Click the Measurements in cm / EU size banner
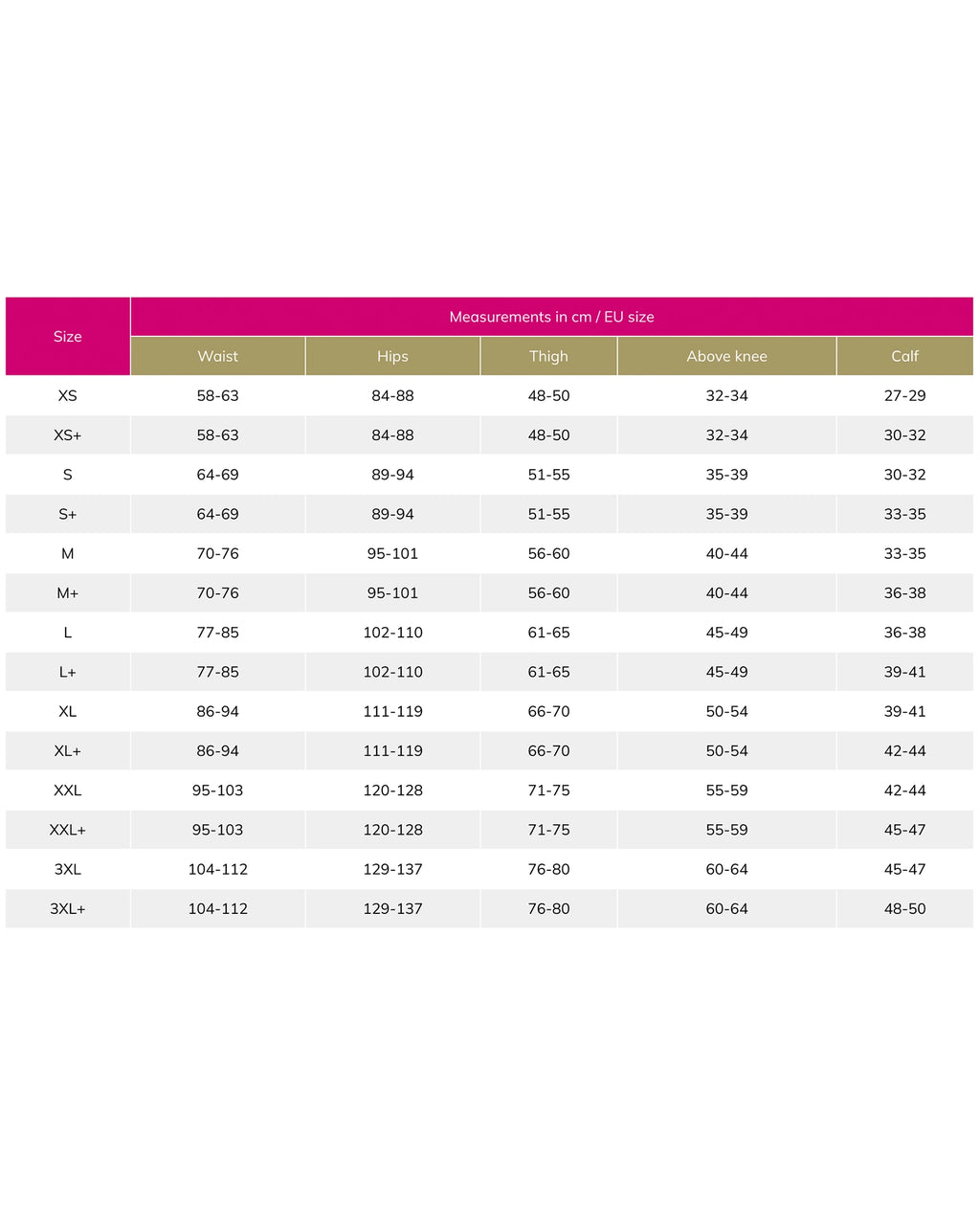Viewport: 980px width, 1225px height. [552, 317]
